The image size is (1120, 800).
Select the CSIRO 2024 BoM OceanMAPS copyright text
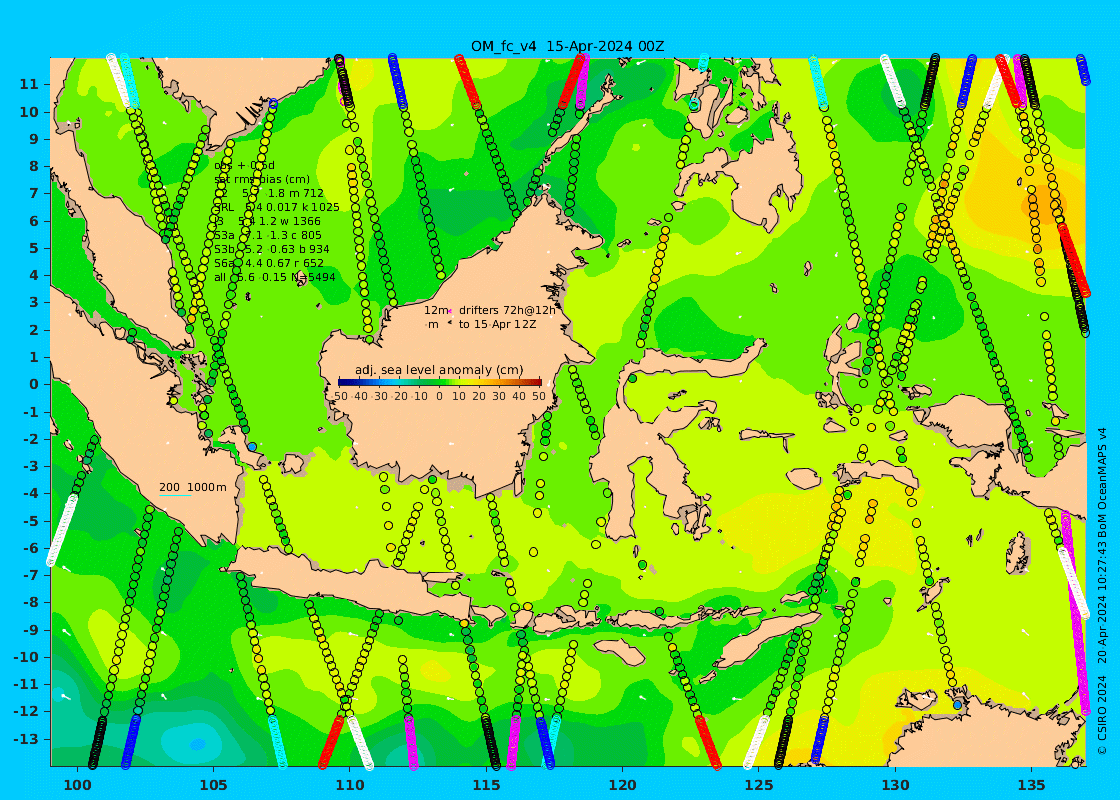[1103, 591]
